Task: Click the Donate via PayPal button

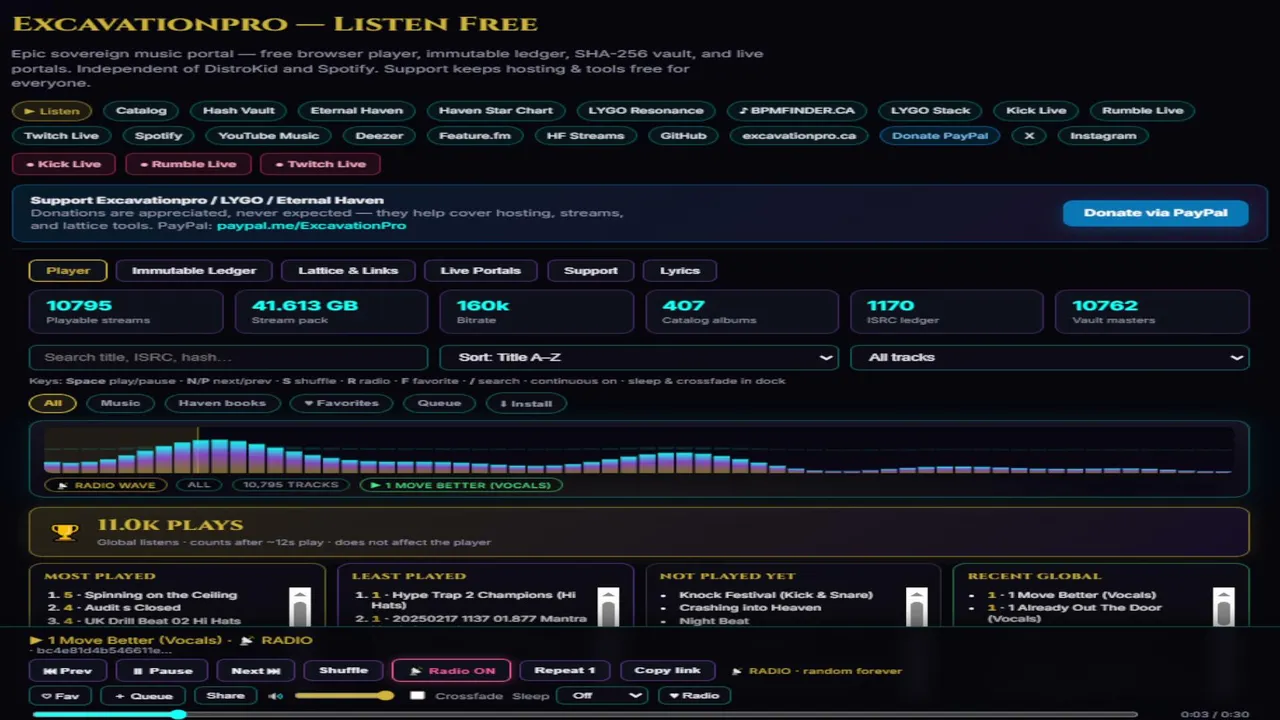Action: (1156, 213)
